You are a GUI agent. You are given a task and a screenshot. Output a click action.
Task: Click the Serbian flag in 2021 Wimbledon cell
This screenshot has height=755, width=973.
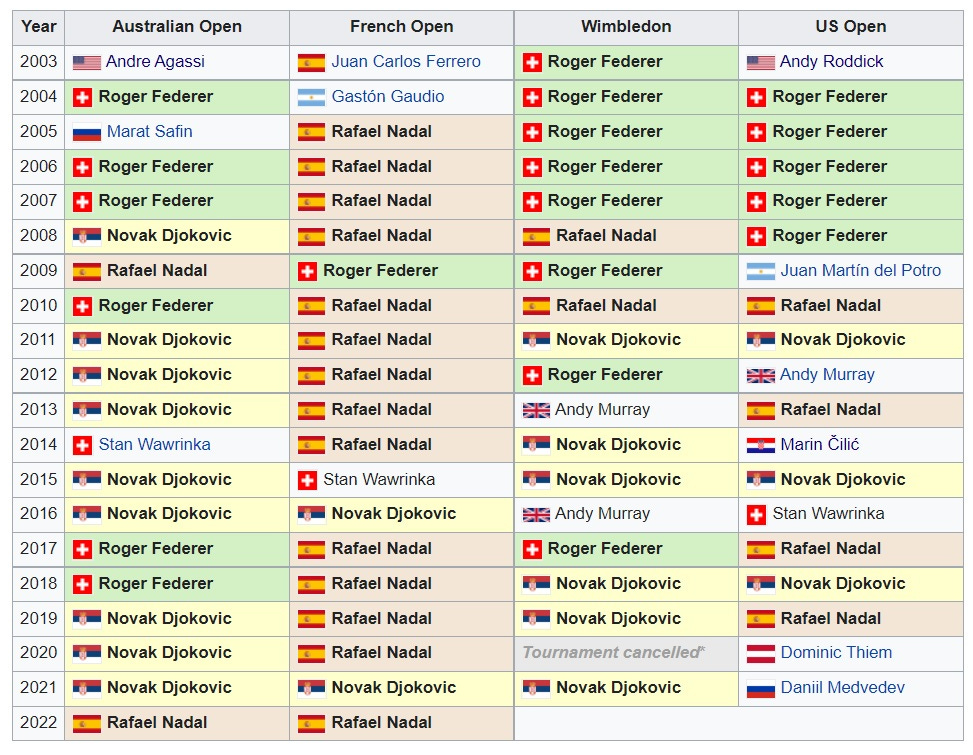[x=536, y=688]
